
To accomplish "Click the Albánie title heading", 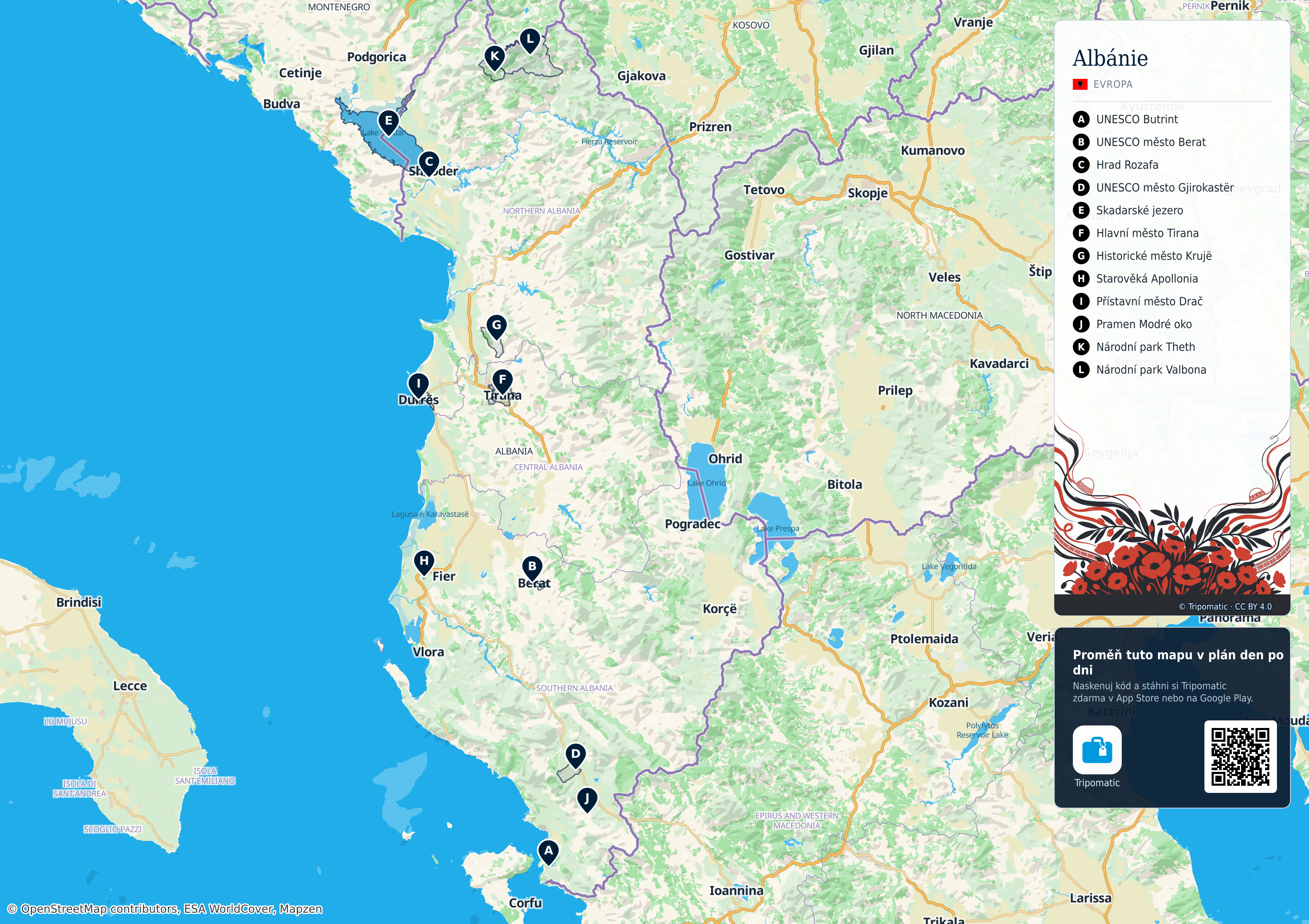I will [1110, 58].
